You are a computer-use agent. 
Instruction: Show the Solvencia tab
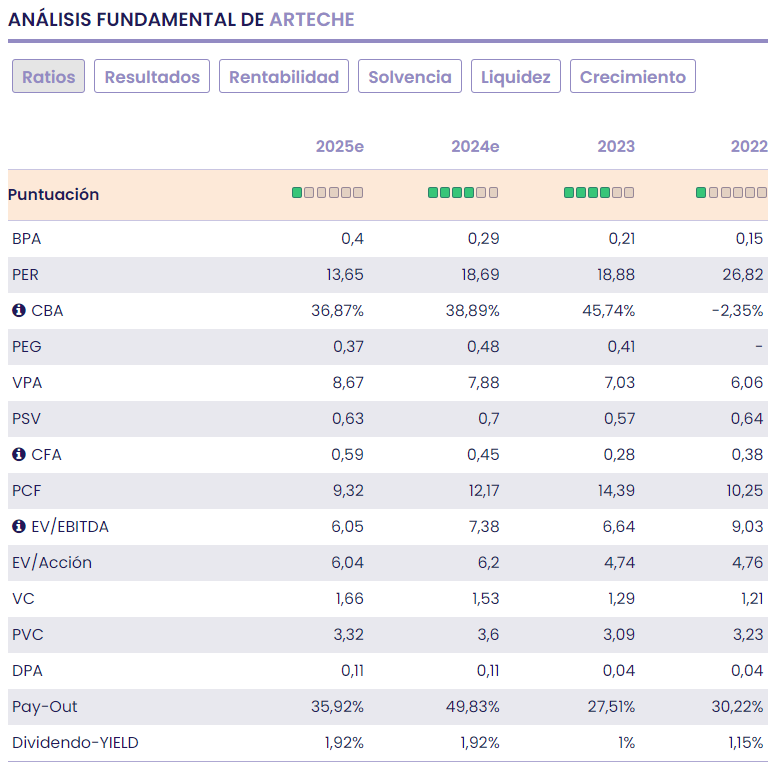(410, 77)
